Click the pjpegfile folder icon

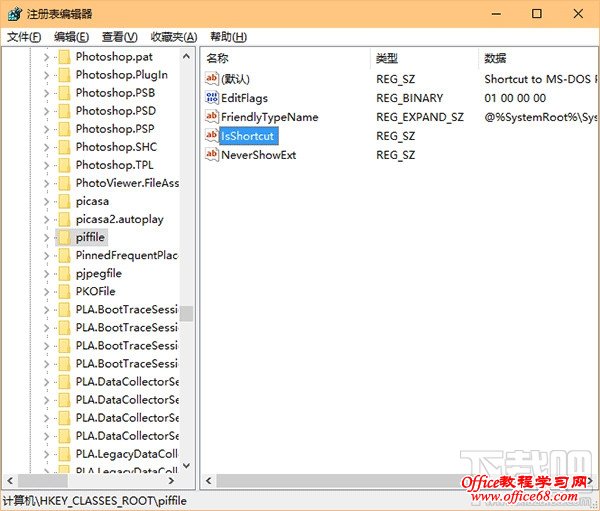pyautogui.click(x=64, y=274)
